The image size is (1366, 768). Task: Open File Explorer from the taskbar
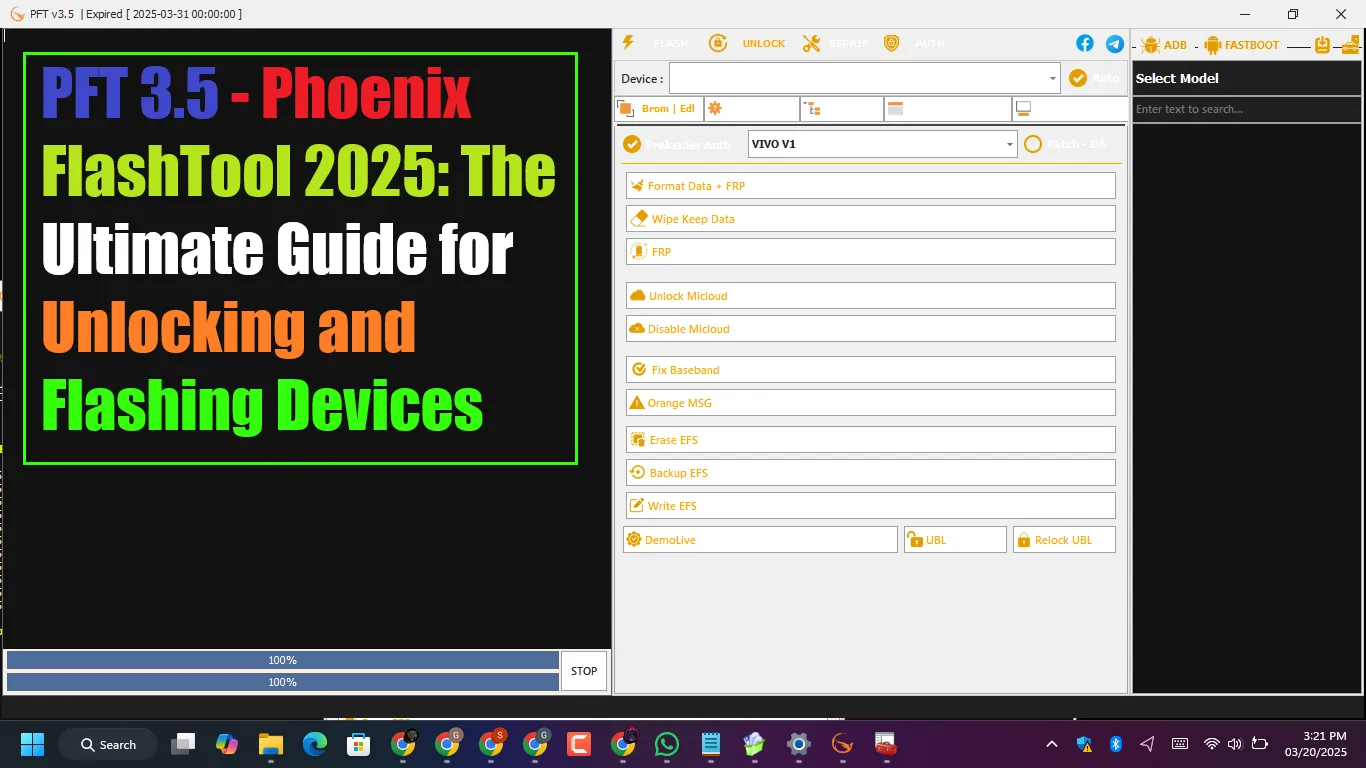click(271, 744)
